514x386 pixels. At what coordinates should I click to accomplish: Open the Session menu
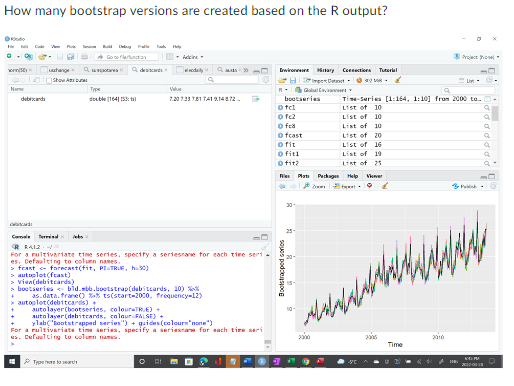click(89, 46)
